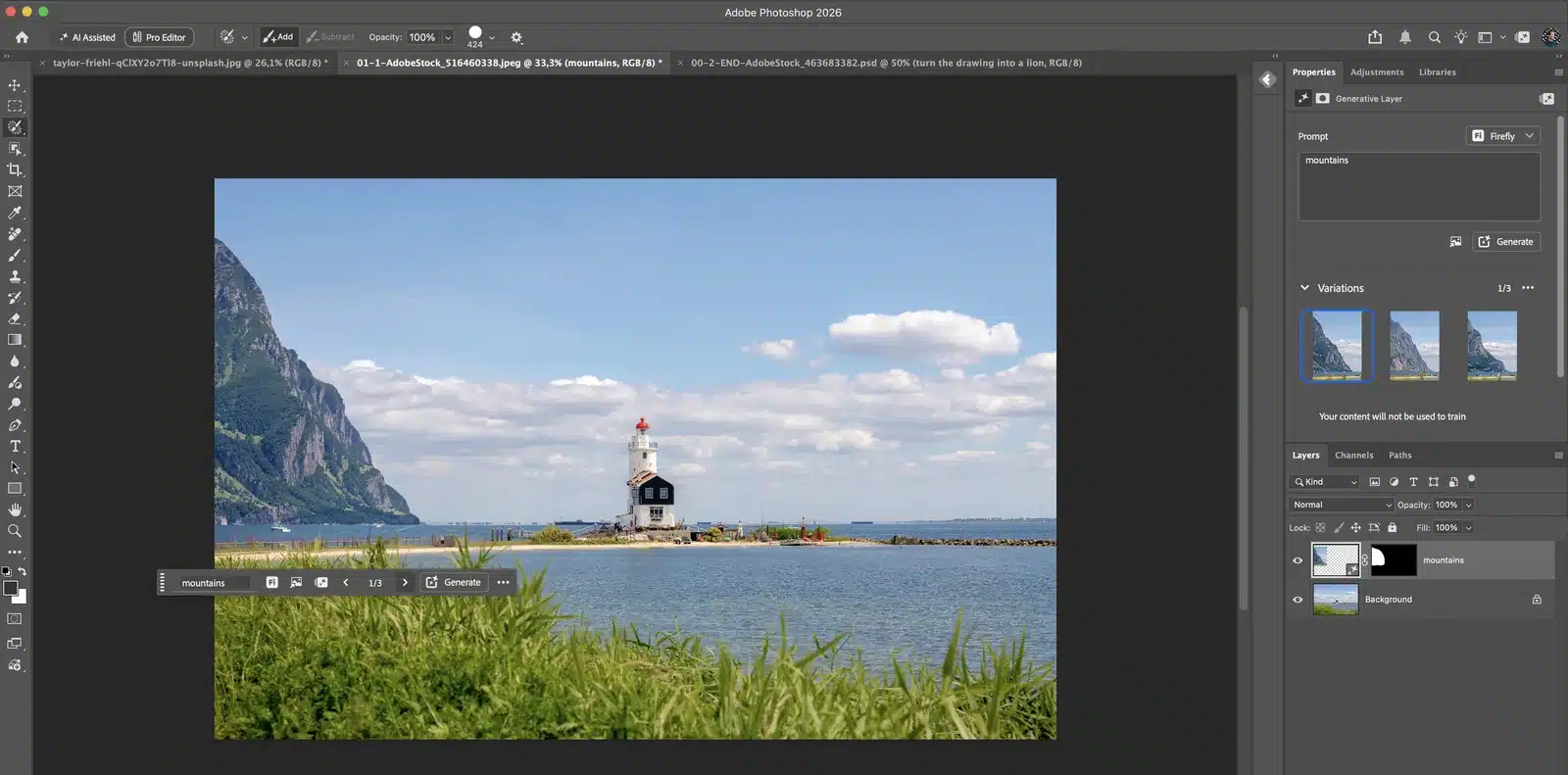Click the Share icon in top bar
The image size is (1568, 775).
click(1375, 37)
